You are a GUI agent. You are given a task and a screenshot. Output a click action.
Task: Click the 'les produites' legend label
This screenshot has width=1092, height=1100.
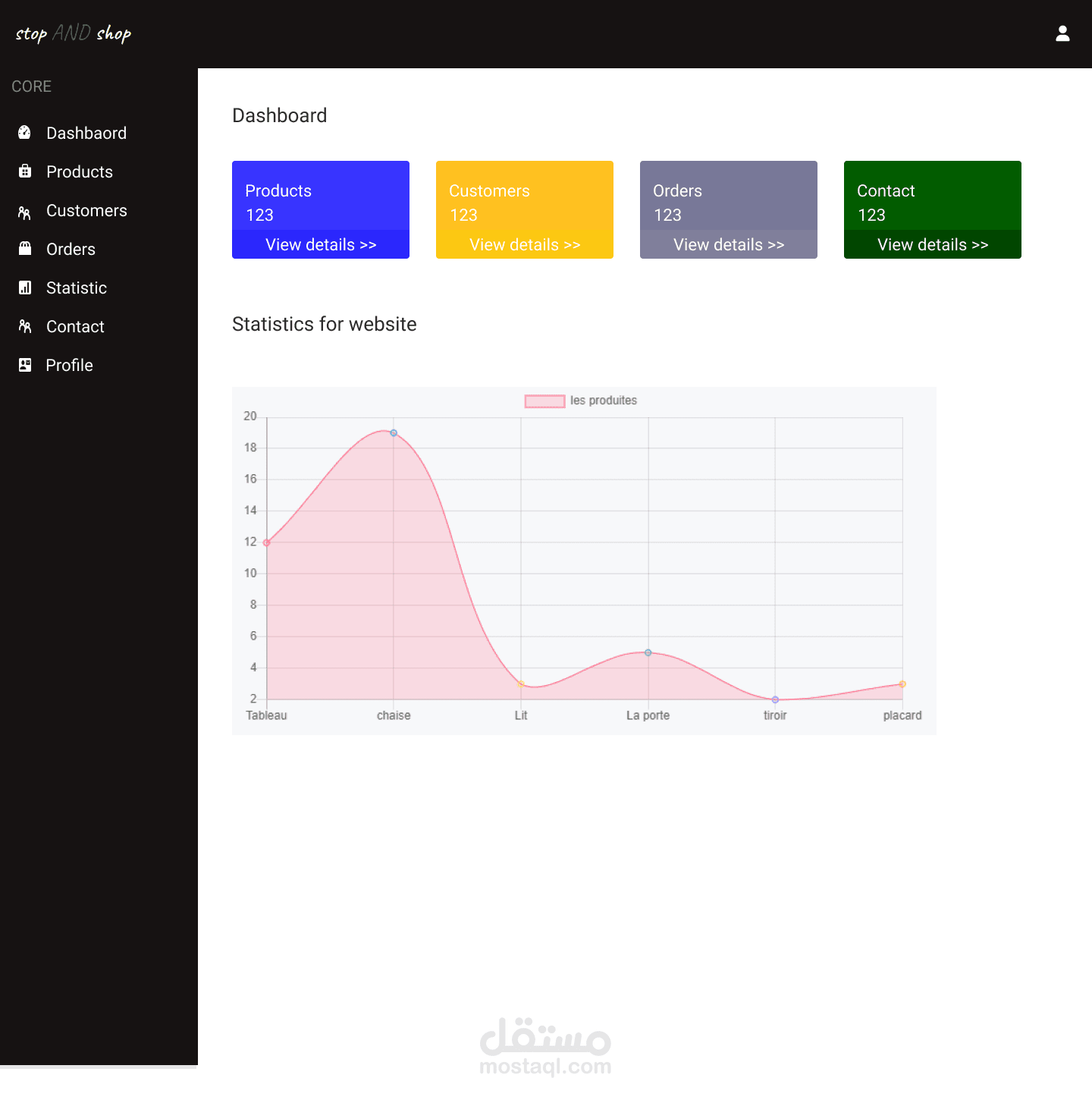(x=604, y=401)
